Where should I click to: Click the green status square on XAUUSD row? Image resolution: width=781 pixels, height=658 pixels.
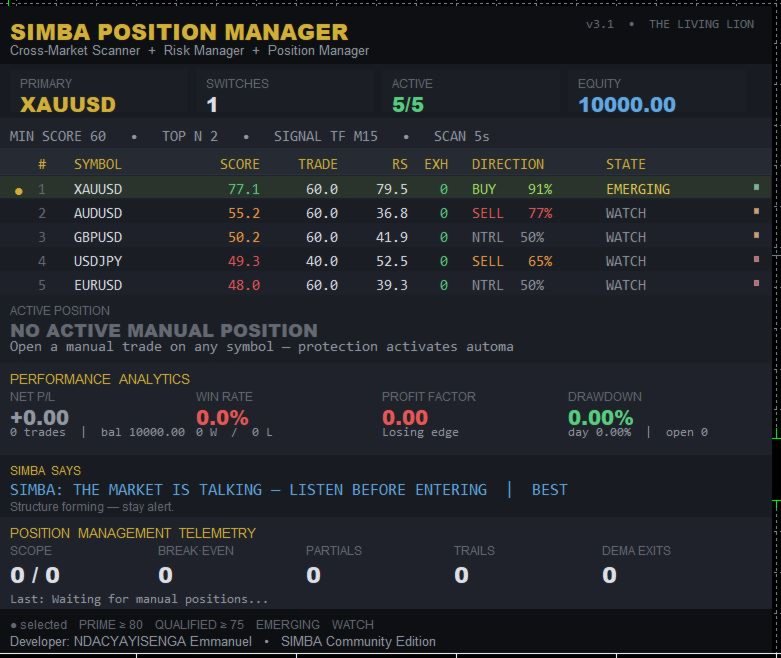(756, 187)
